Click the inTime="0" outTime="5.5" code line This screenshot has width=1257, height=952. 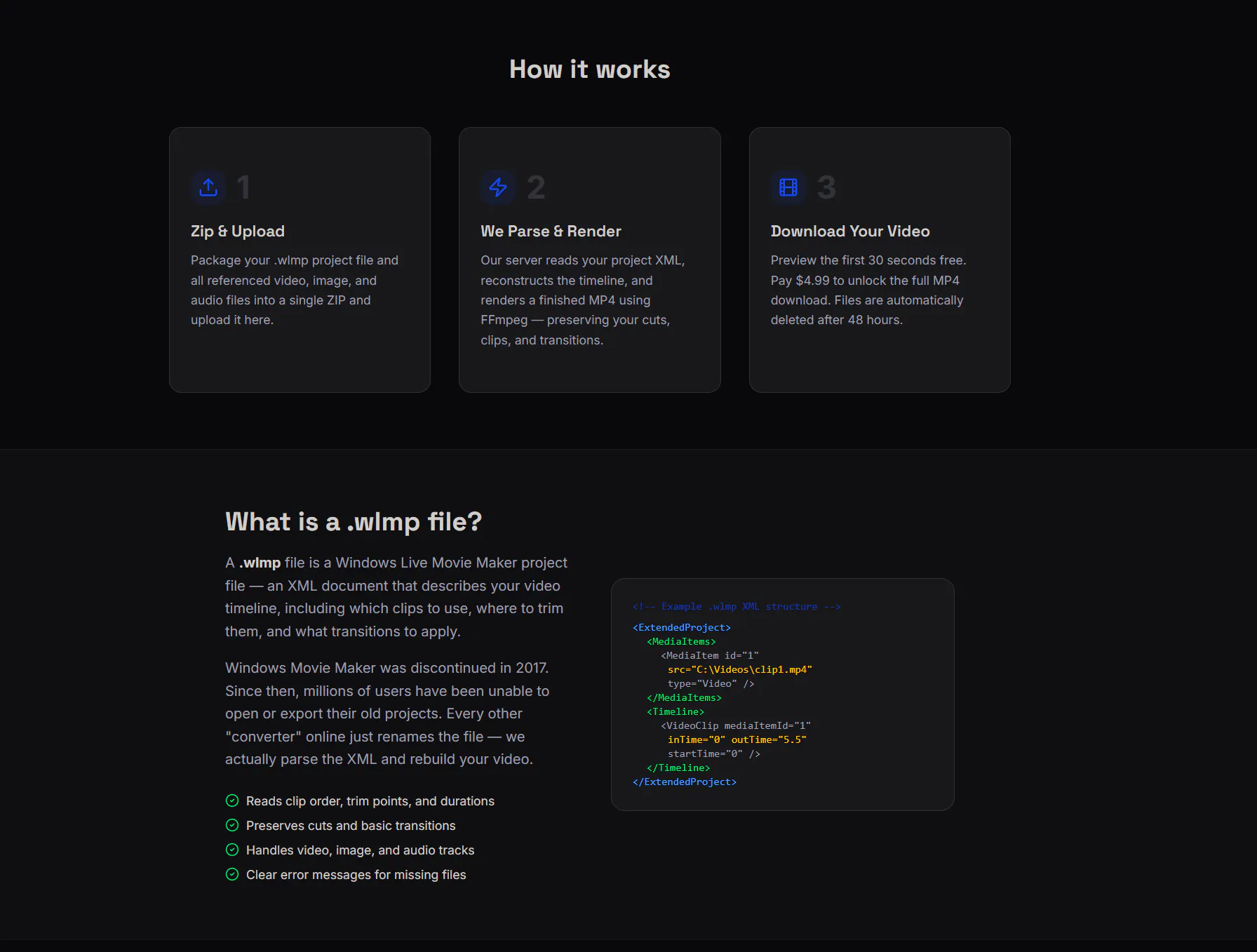[x=737, y=740]
